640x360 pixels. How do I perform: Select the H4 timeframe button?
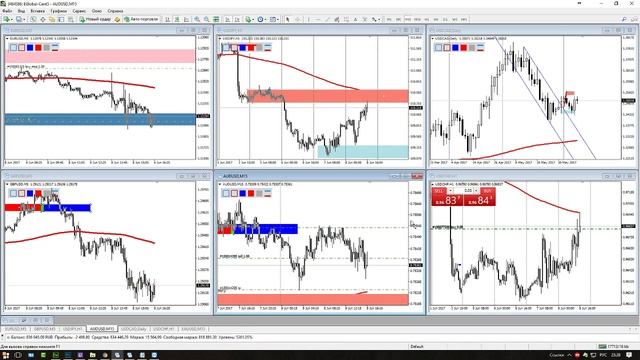tap(436, 19)
